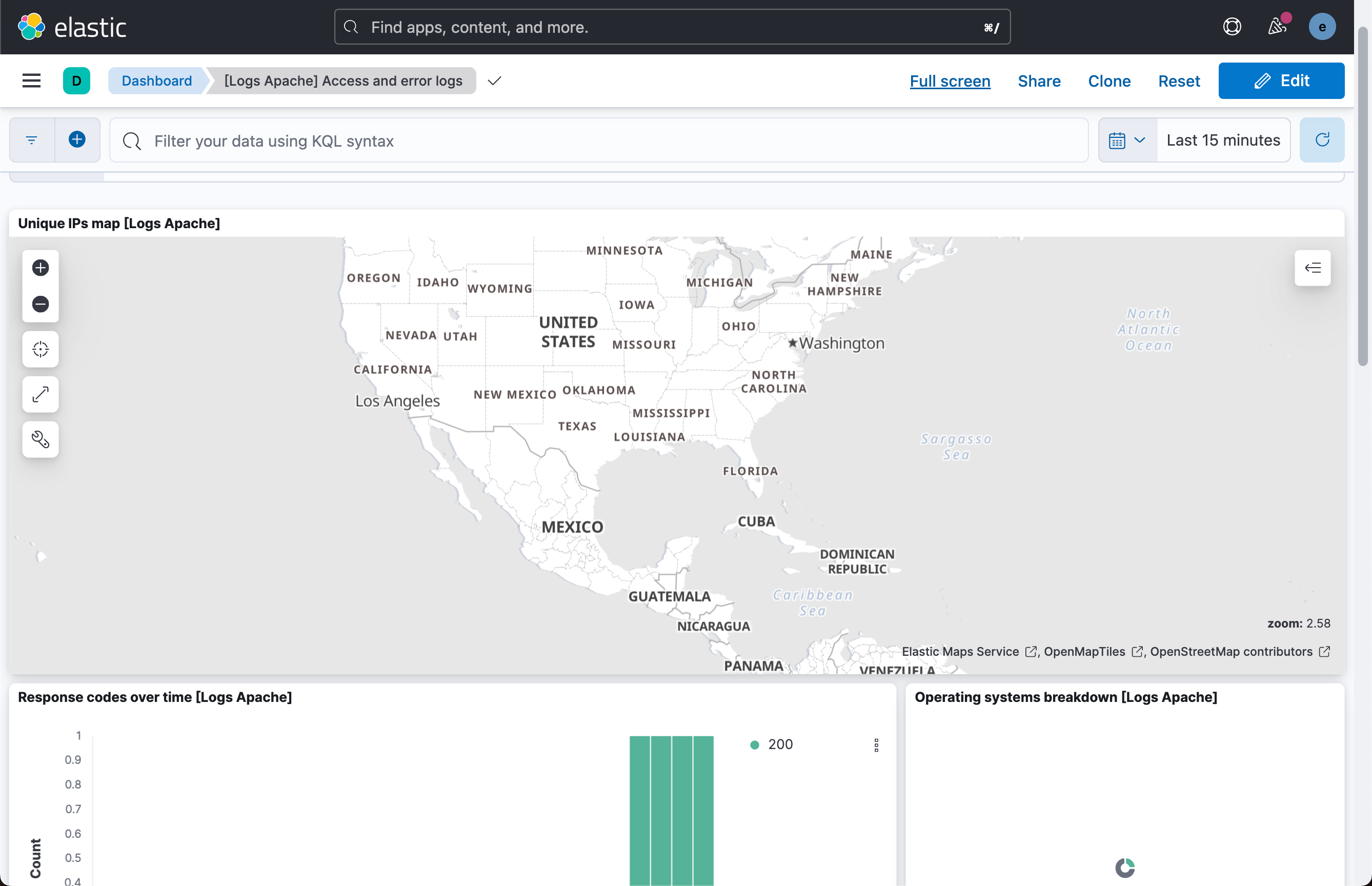
Task: Toggle the hamburger navigation menu
Action: (32, 80)
